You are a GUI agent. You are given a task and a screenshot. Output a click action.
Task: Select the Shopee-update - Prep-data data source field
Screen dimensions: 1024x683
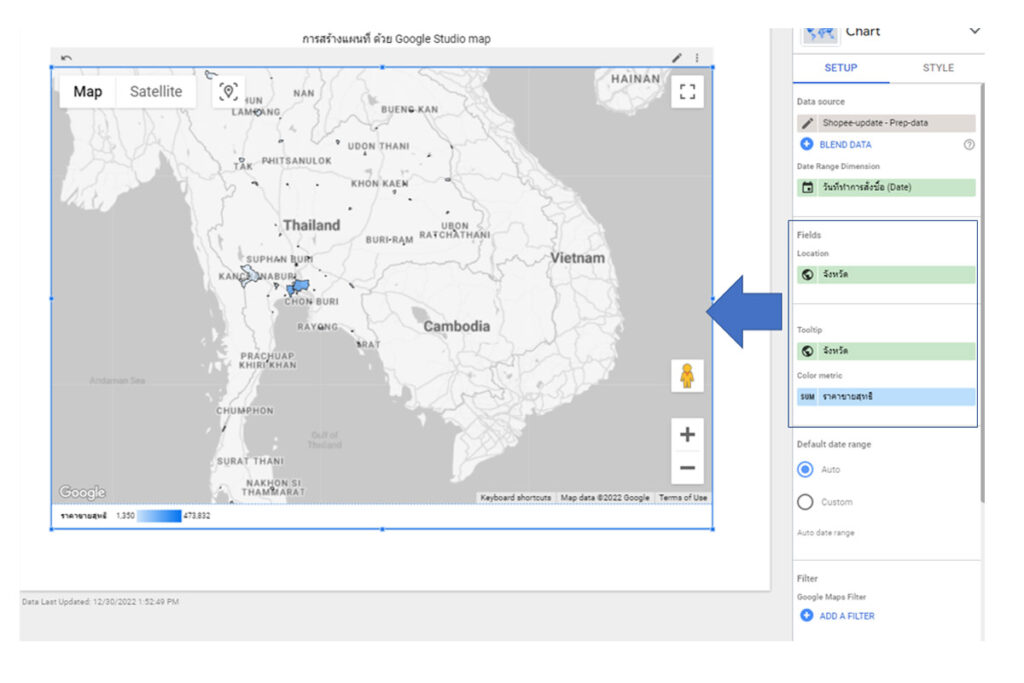point(886,123)
